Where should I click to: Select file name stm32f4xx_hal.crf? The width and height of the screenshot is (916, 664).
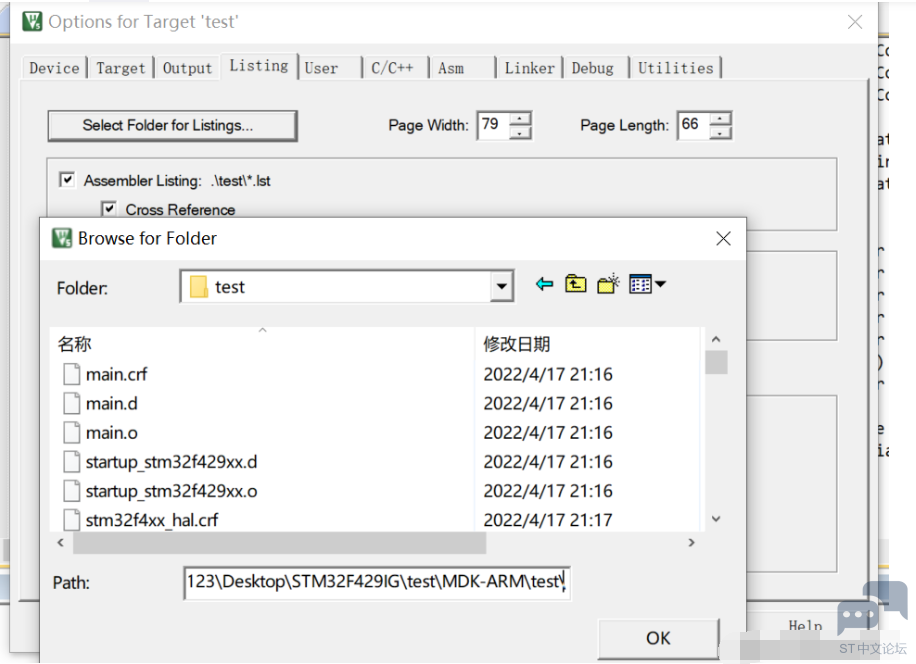[152, 520]
